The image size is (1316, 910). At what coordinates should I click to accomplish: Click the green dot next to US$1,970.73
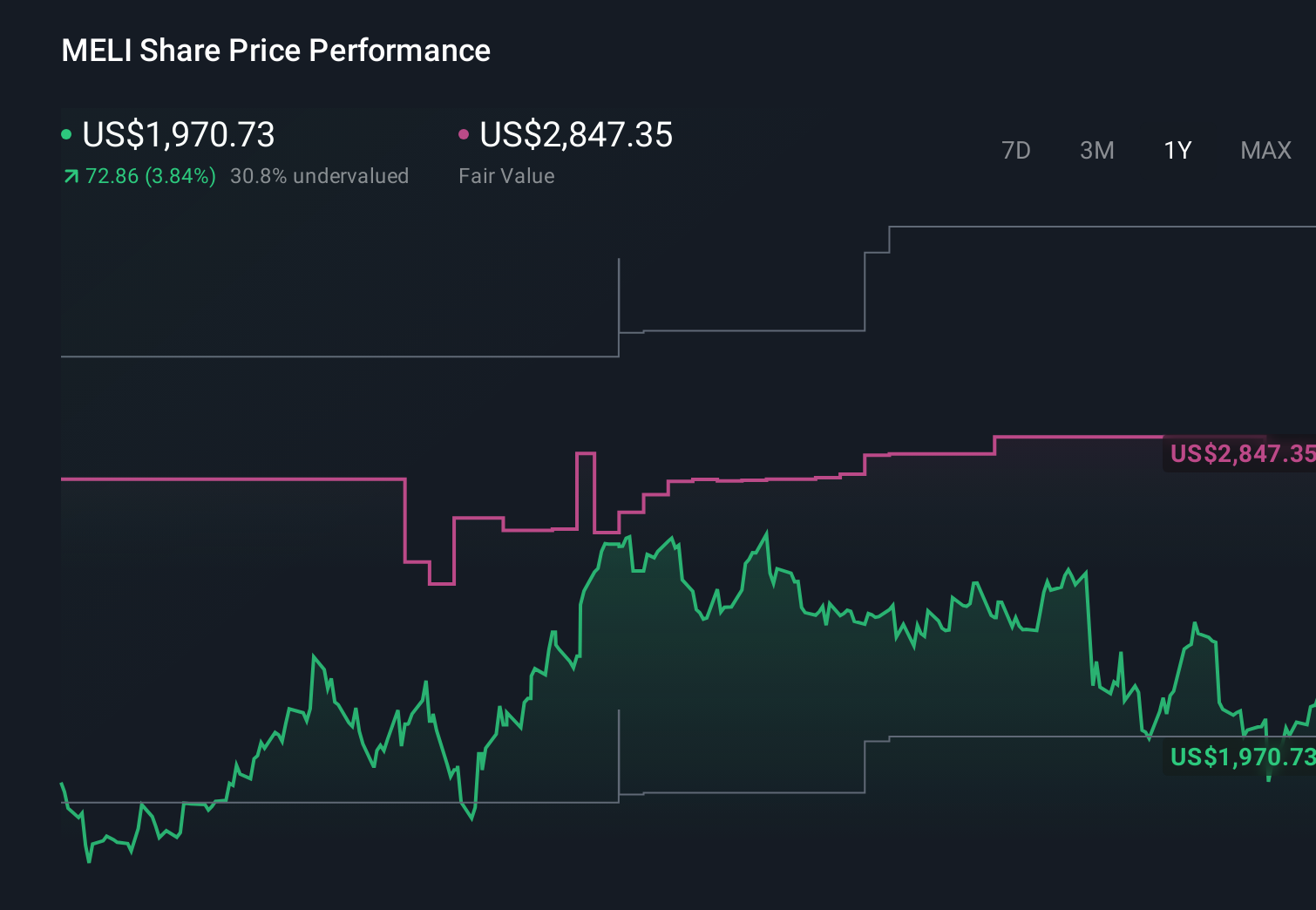(66, 133)
